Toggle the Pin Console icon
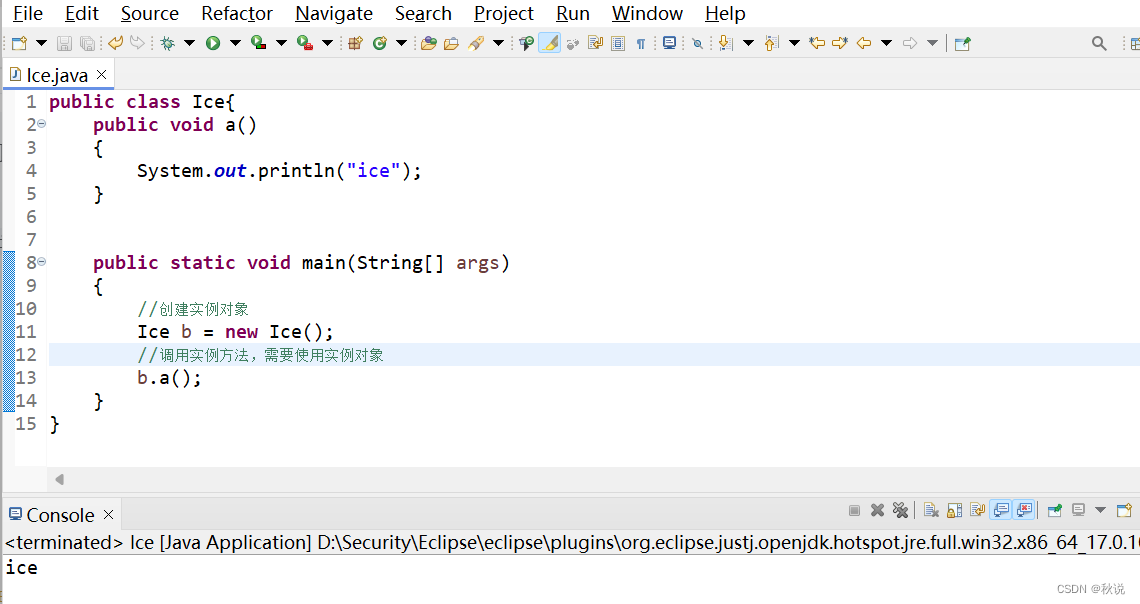 pyautogui.click(x=1055, y=510)
